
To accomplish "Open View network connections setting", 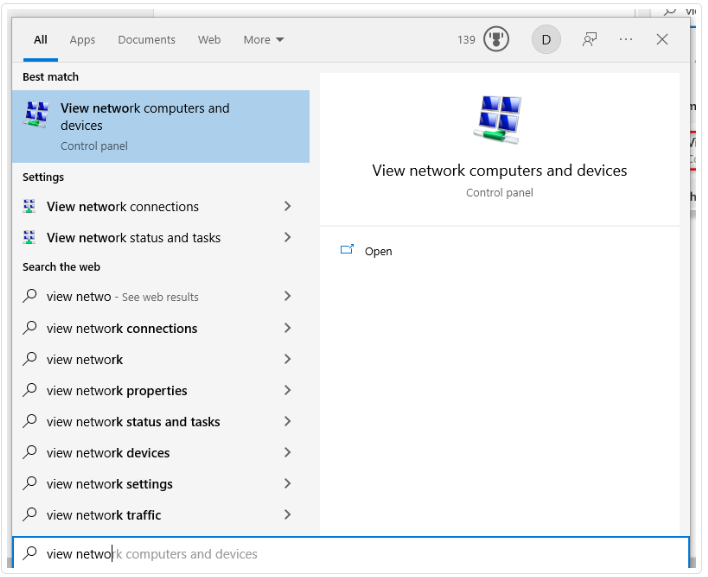I will pos(161,206).
